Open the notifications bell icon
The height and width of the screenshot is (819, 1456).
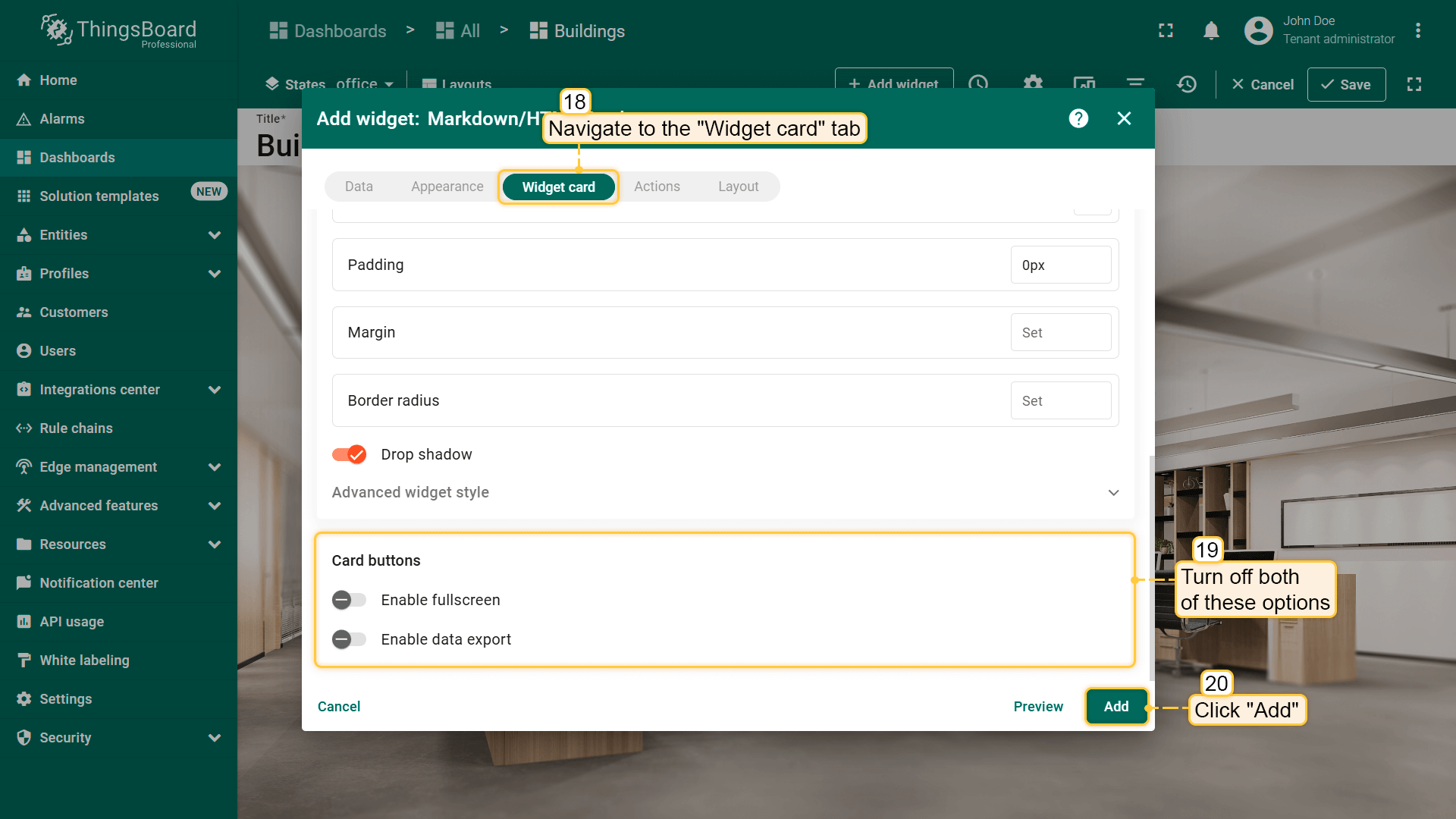[1211, 31]
